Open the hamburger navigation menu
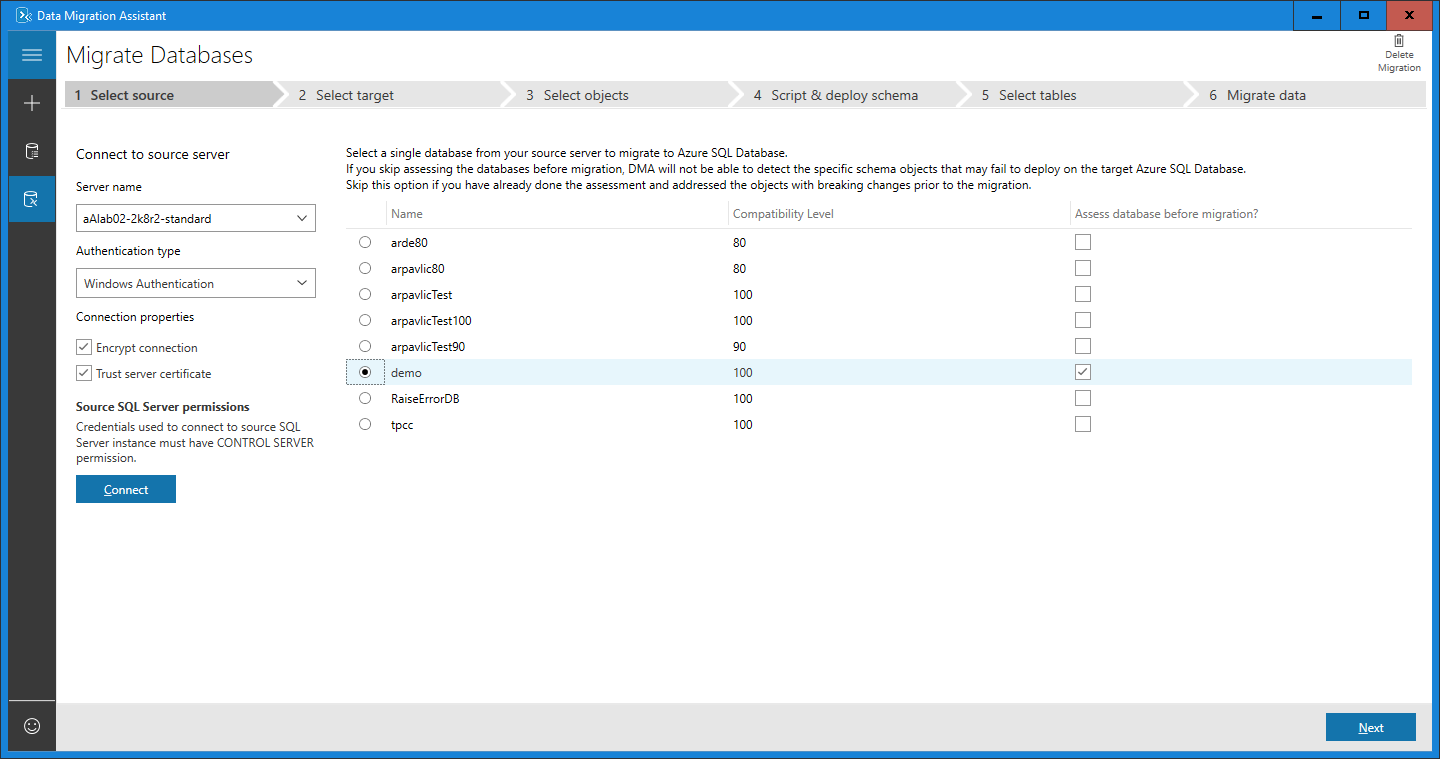 (x=31, y=53)
